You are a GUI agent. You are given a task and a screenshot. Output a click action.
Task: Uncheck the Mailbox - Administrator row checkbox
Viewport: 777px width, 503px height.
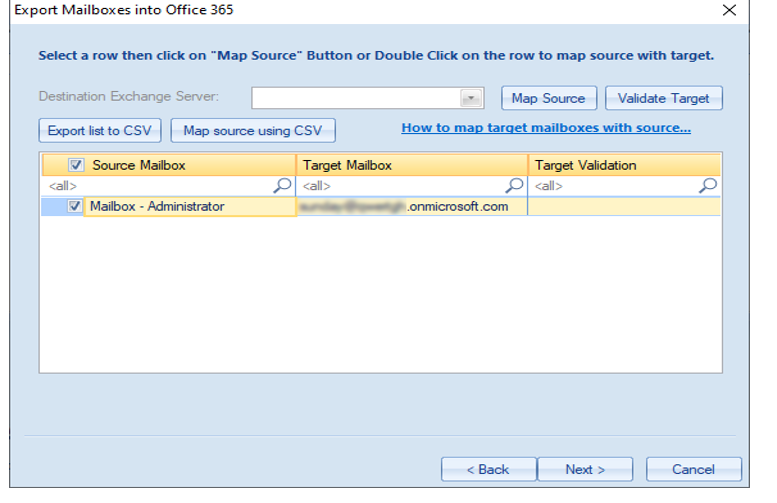[74, 206]
